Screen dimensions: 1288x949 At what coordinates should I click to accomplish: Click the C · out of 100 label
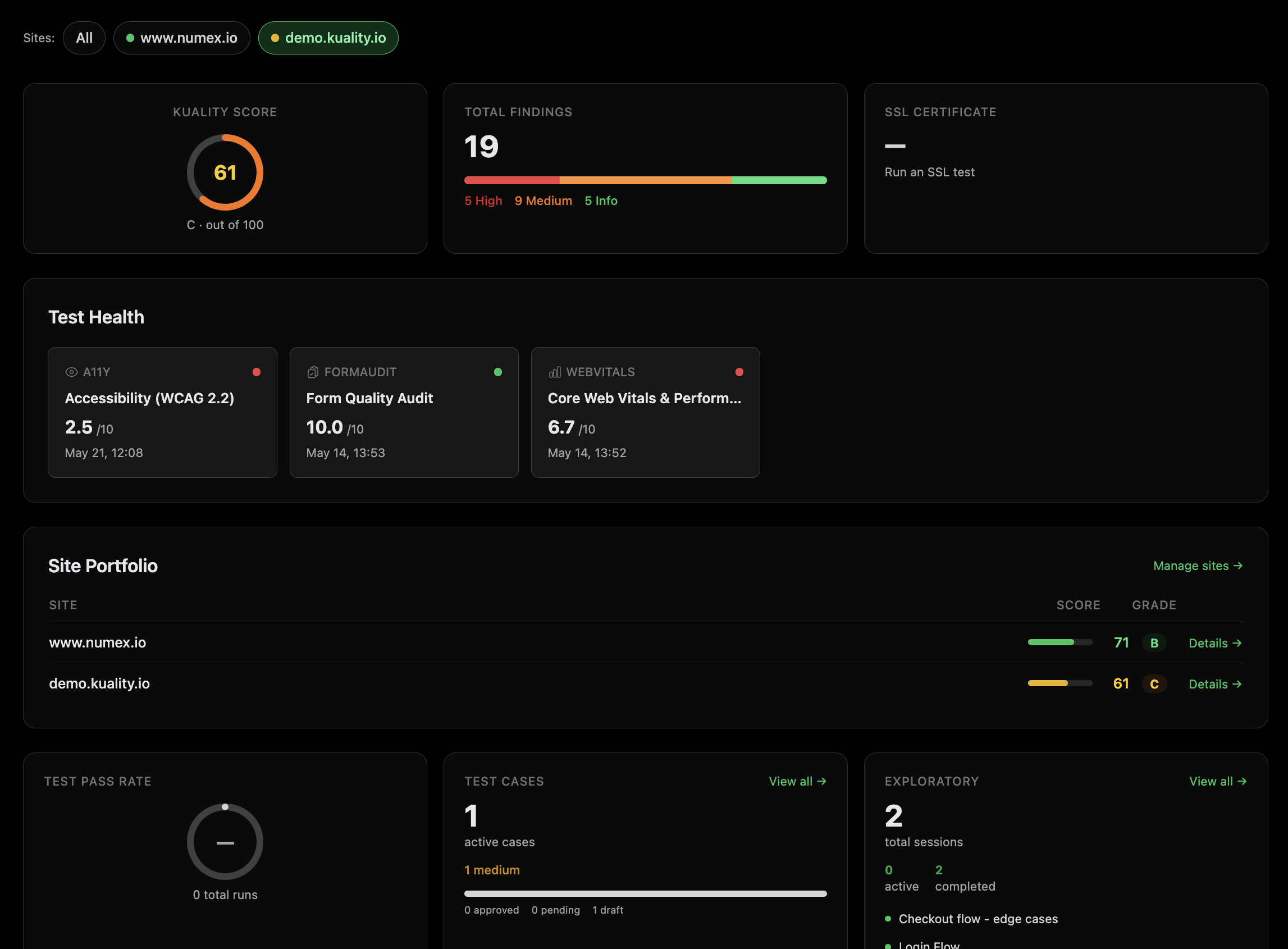pos(225,225)
